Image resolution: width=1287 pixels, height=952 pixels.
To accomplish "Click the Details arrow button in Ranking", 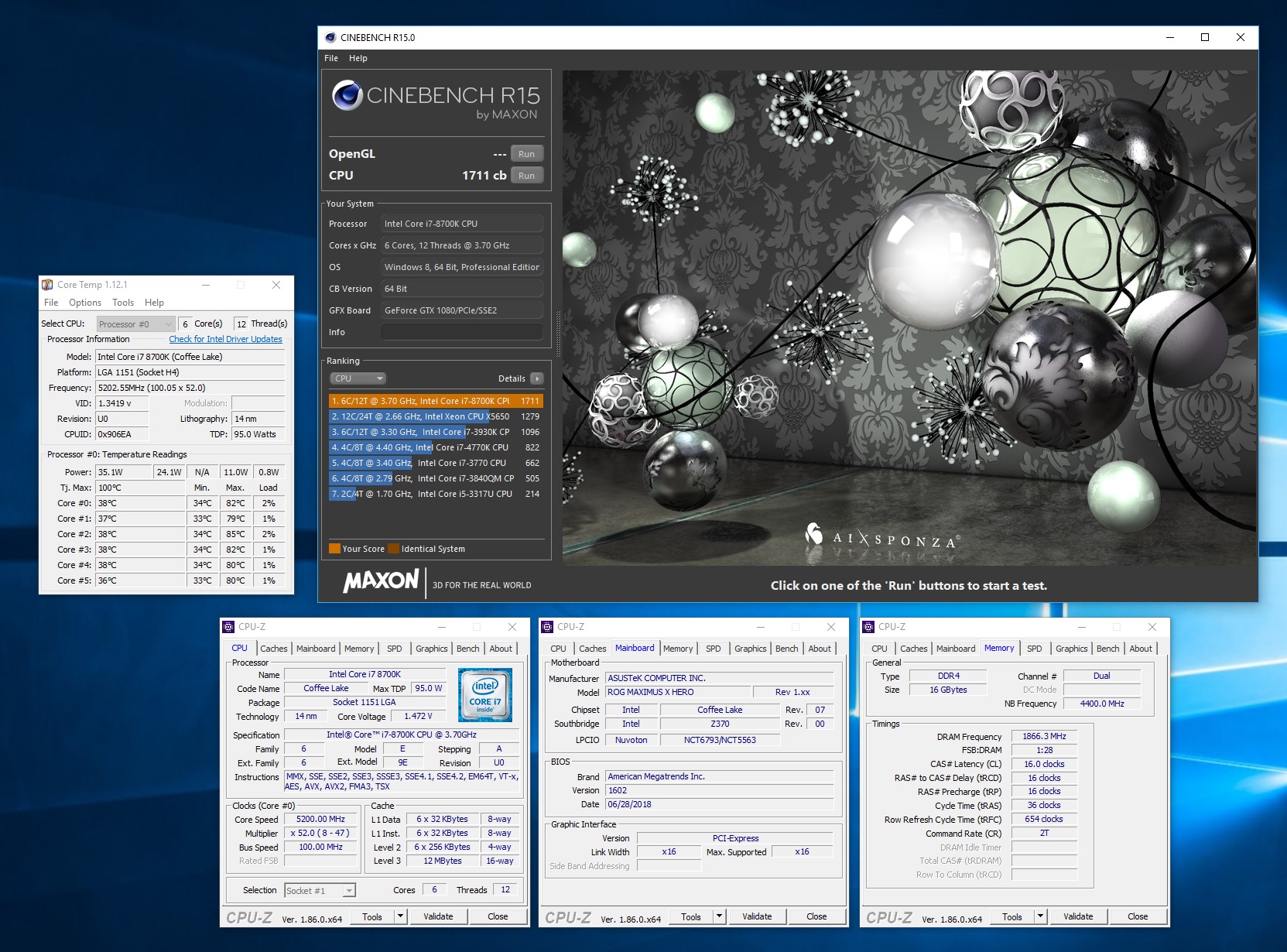I will tap(537, 378).
